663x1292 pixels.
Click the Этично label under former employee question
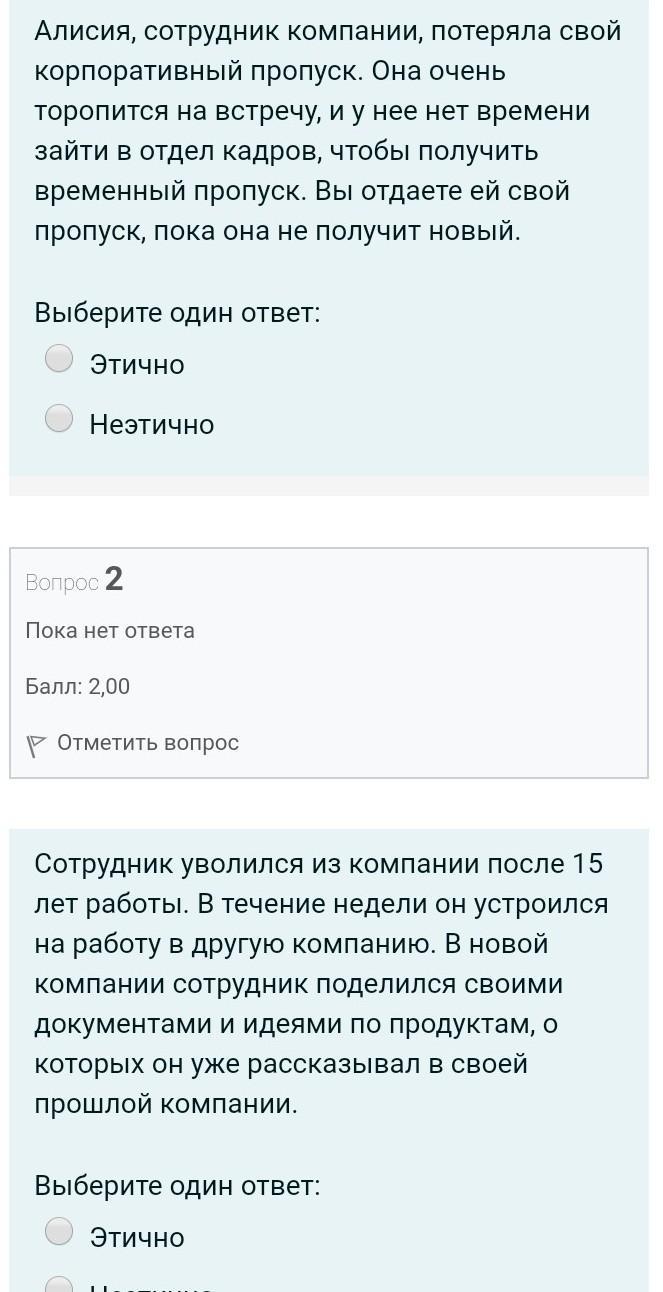click(x=137, y=1238)
